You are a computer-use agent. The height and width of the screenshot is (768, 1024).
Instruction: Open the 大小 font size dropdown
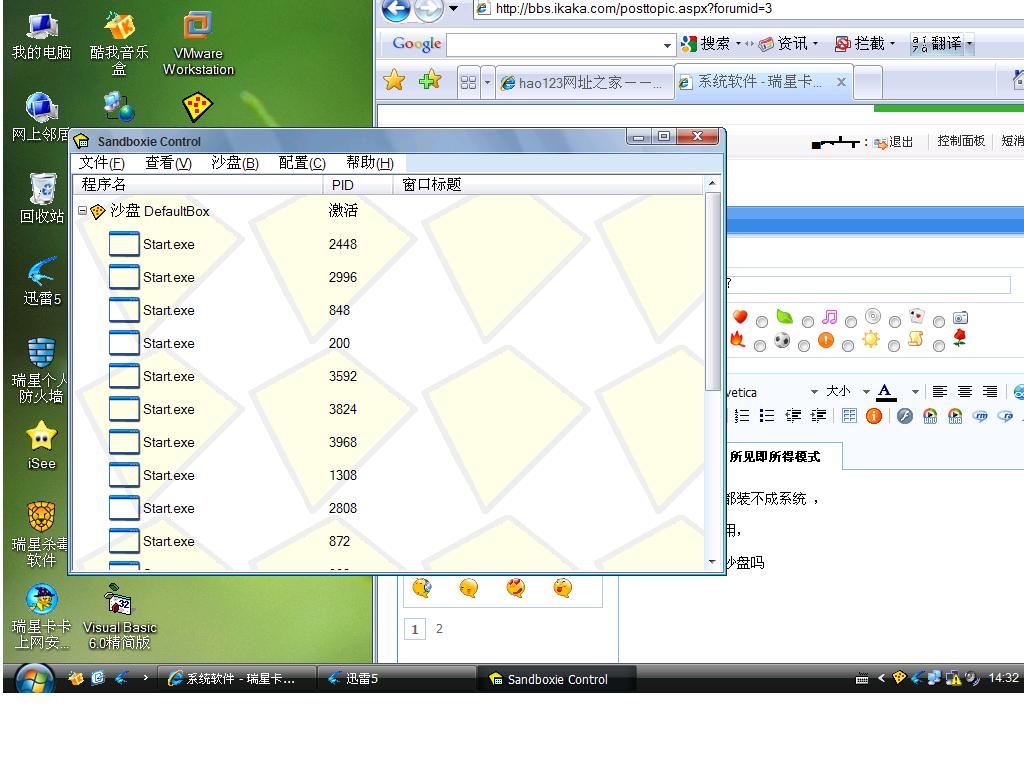pos(866,392)
